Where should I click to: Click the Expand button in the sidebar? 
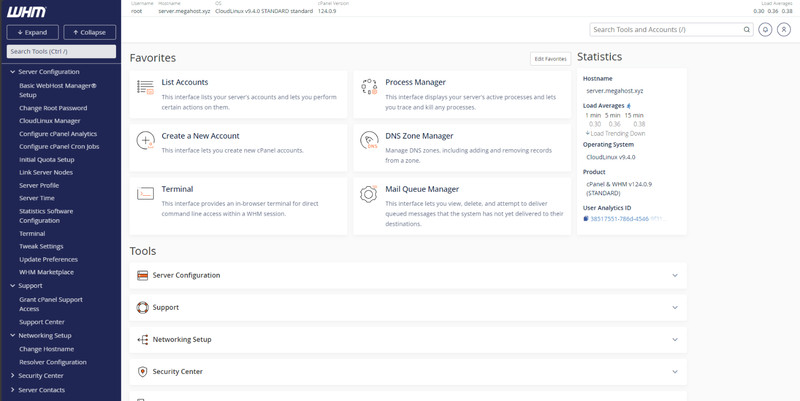coord(33,32)
